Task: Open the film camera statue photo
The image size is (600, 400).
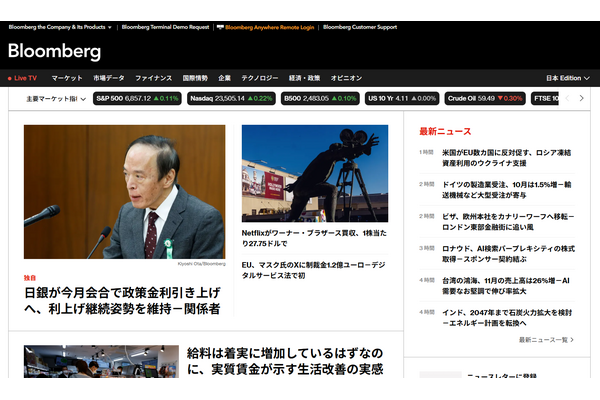Action: (x=315, y=173)
